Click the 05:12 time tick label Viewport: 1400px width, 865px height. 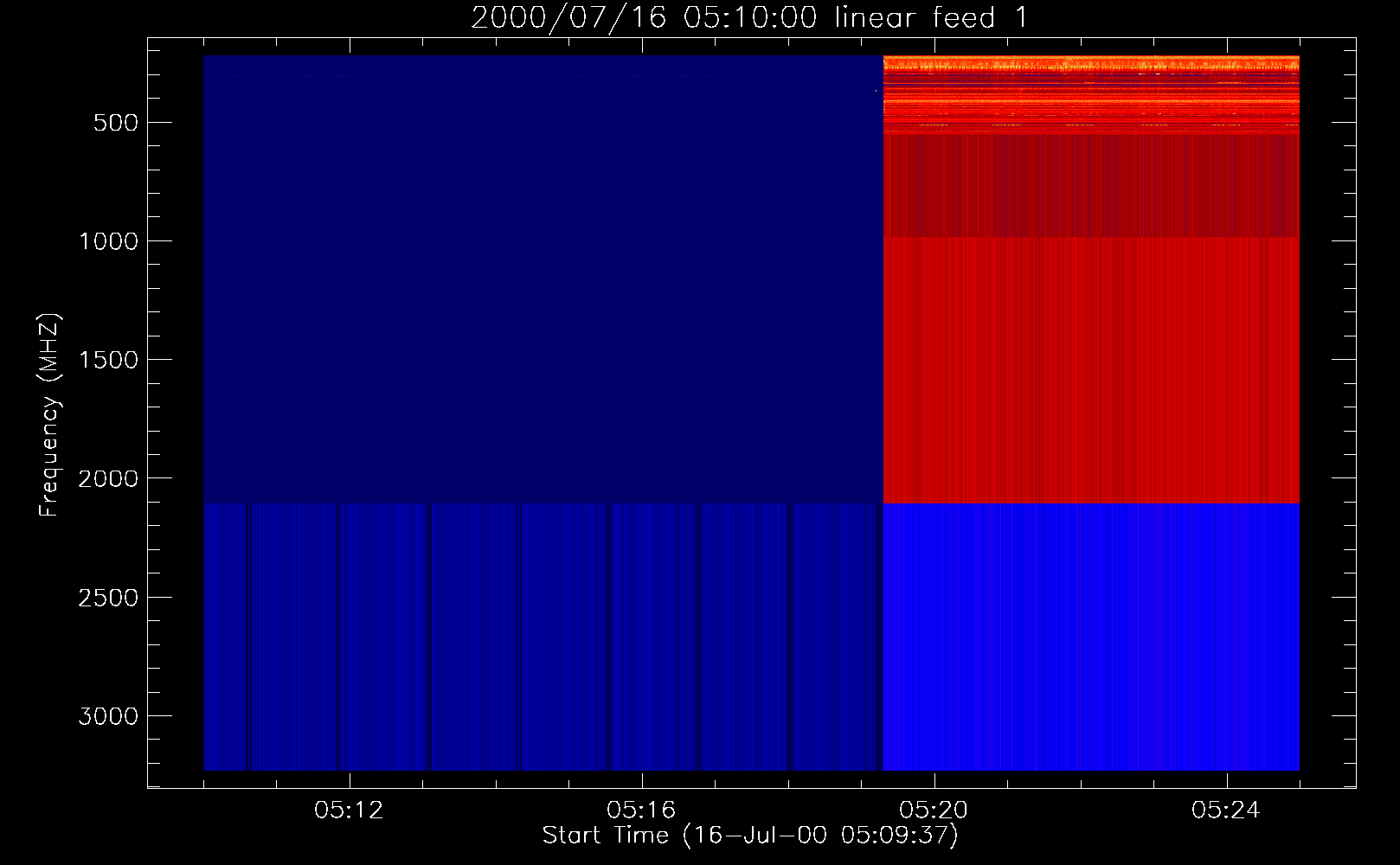click(349, 811)
